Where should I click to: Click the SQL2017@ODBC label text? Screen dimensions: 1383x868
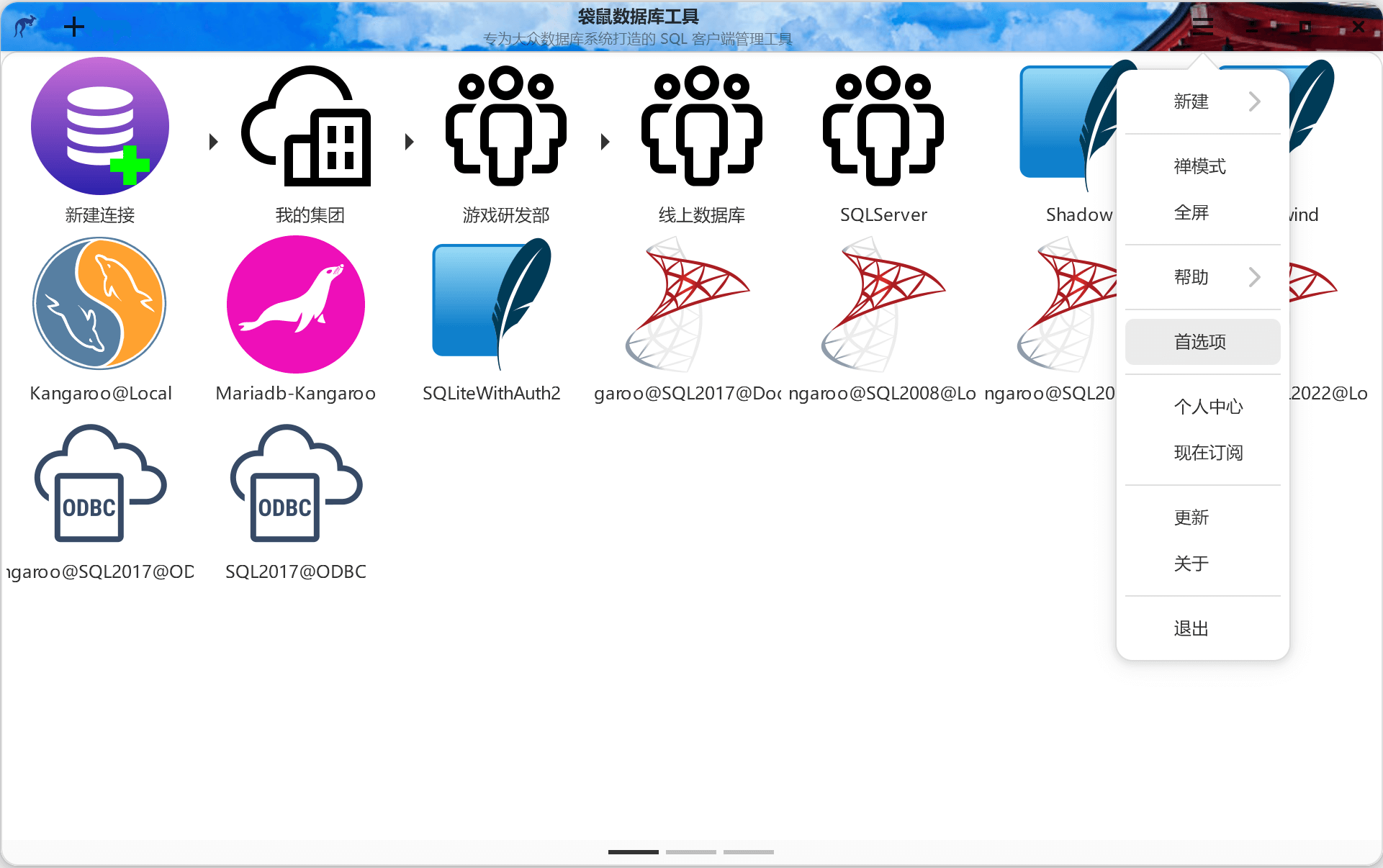coord(296,571)
